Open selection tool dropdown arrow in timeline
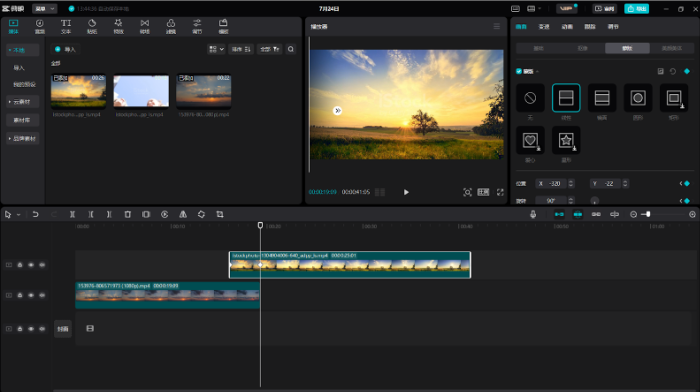700x392 pixels. [18, 215]
